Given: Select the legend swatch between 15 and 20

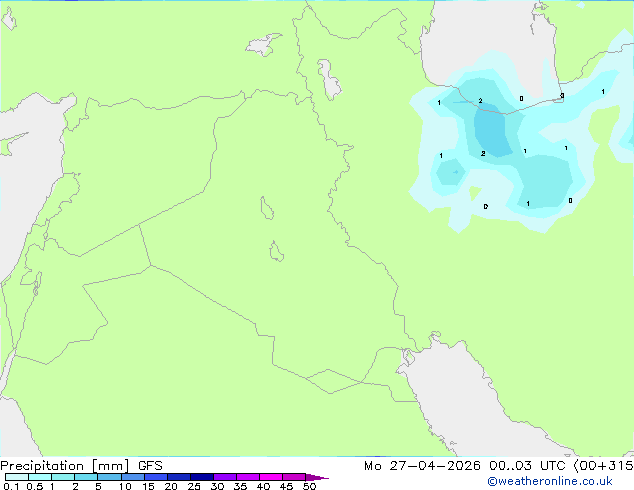Looking at the screenshot, I should pyautogui.click(x=156, y=477).
